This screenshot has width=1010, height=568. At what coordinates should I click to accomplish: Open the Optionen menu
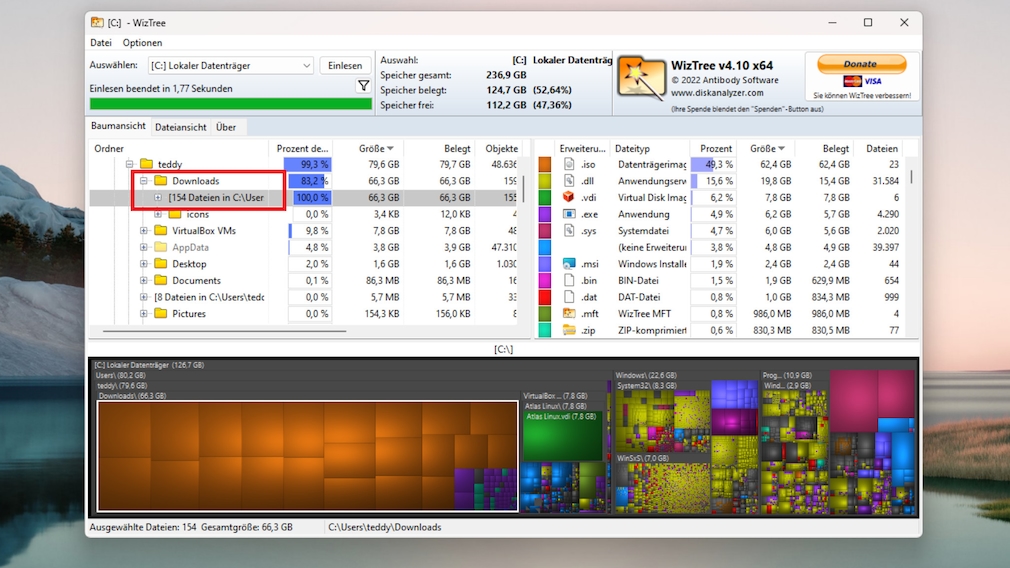(x=142, y=43)
